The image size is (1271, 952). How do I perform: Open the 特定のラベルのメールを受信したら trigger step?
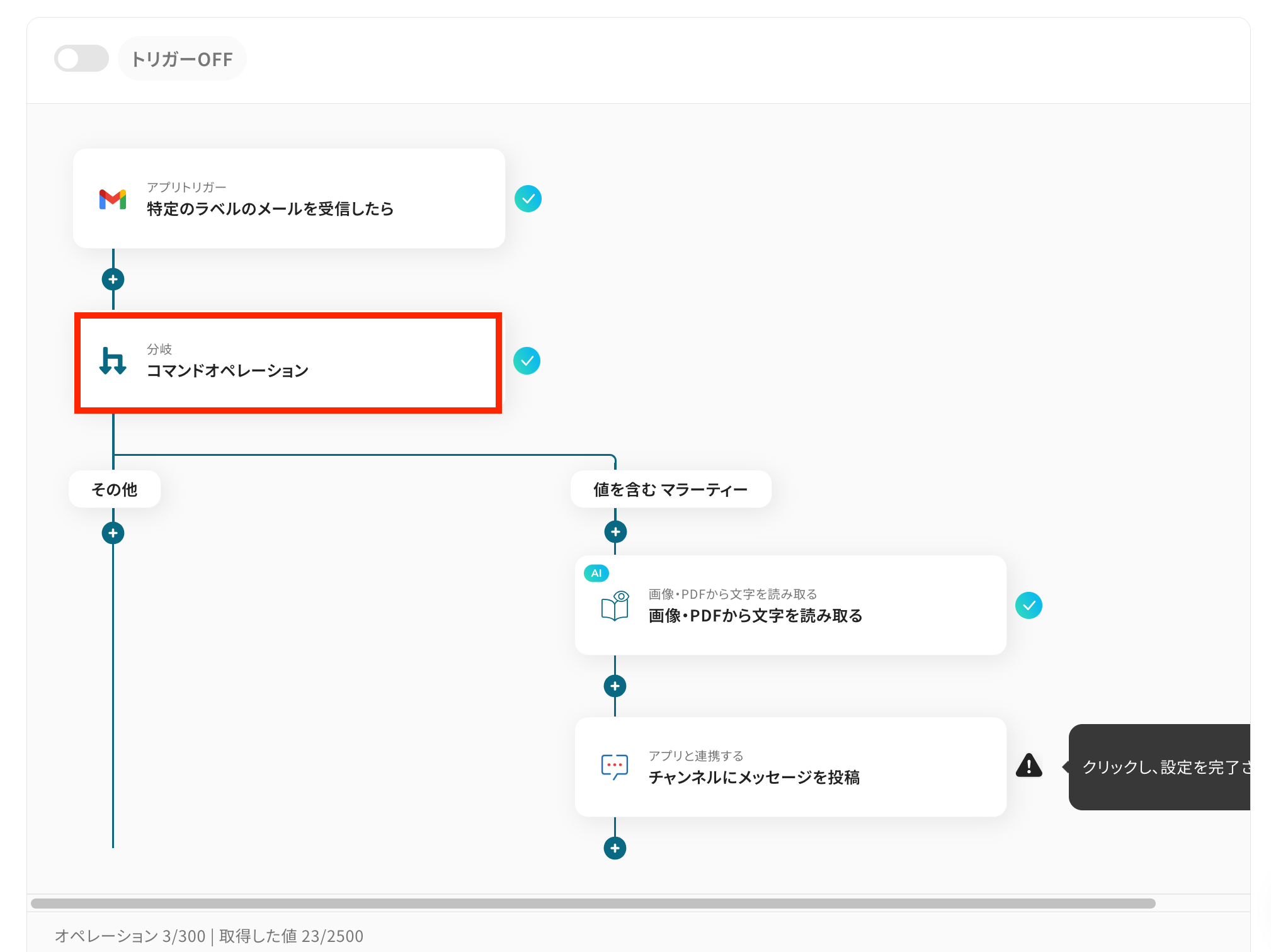(x=271, y=208)
